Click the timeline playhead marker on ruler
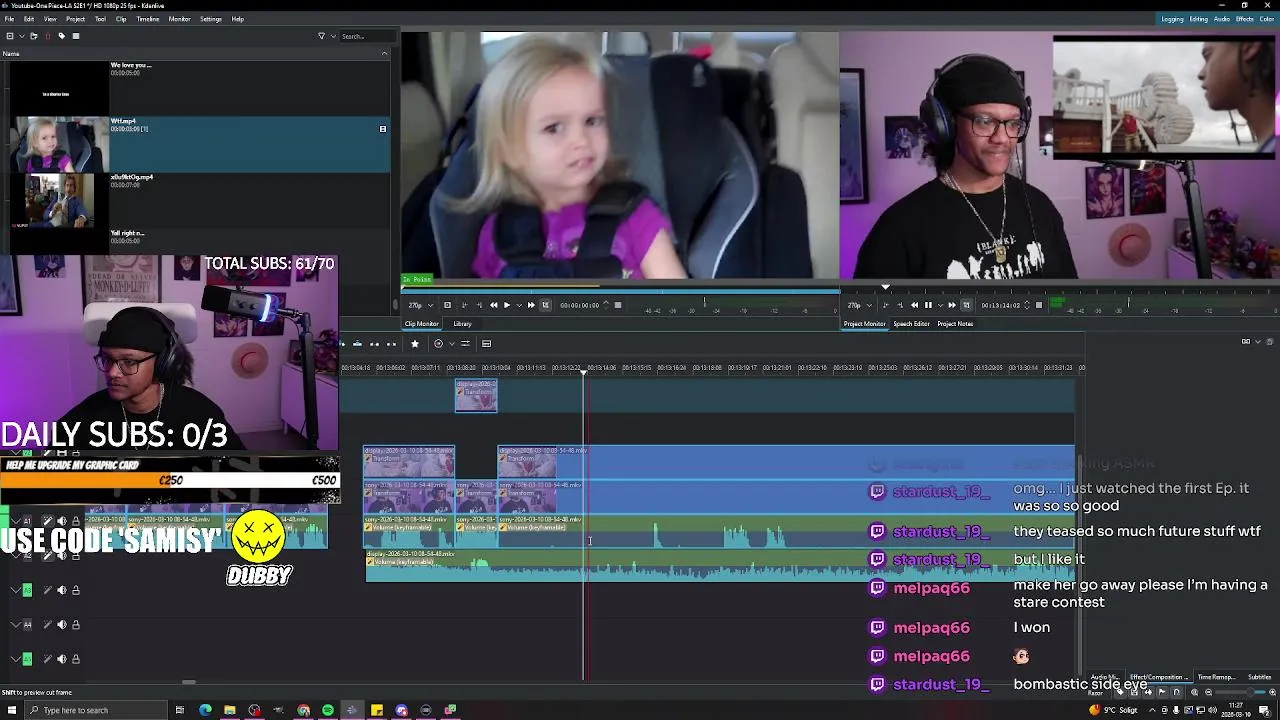 [584, 372]
